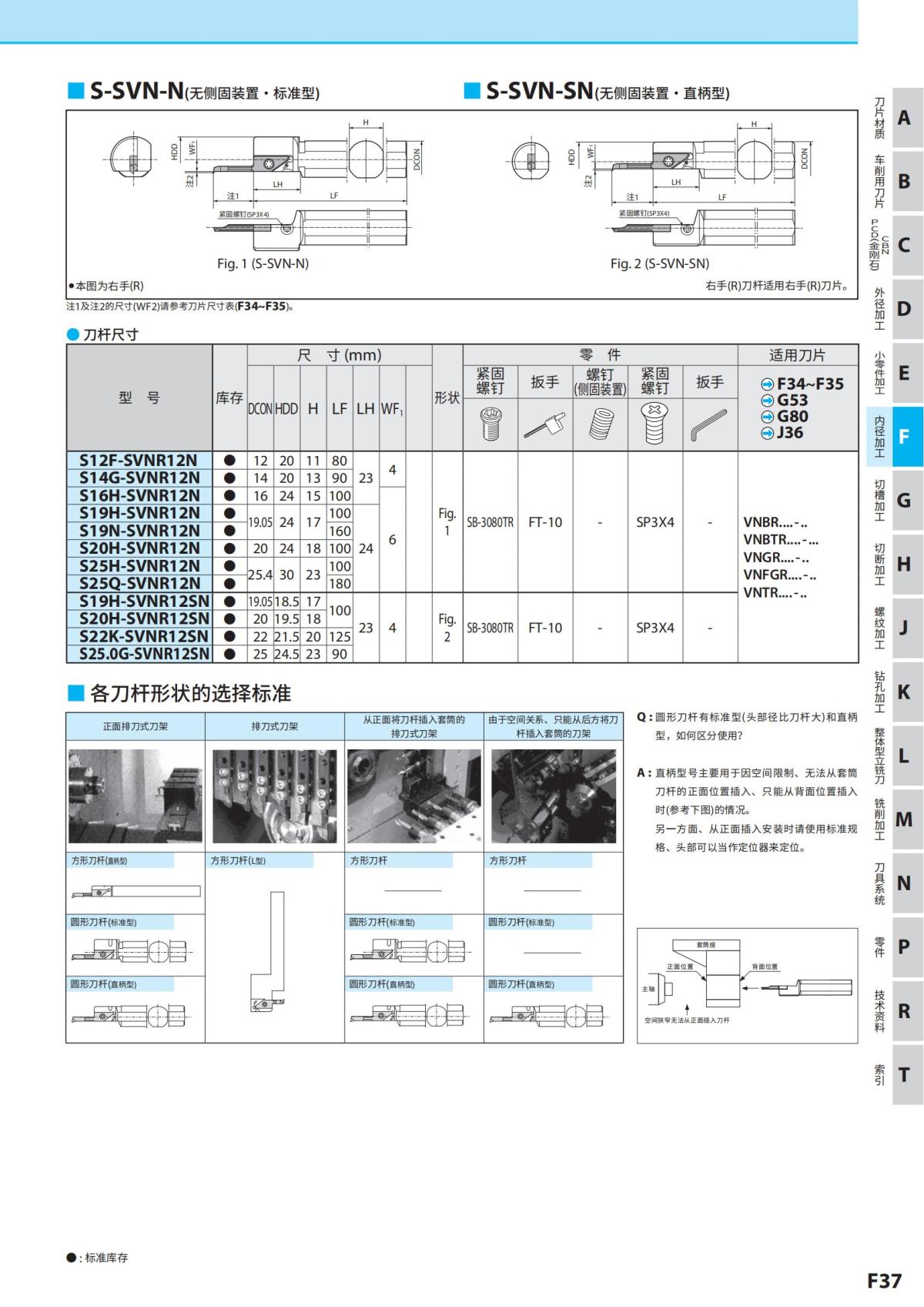The image size is (924, 1307).
Task: Click stock dot for S12F-SVNR12N
Action: pos(229,461)
